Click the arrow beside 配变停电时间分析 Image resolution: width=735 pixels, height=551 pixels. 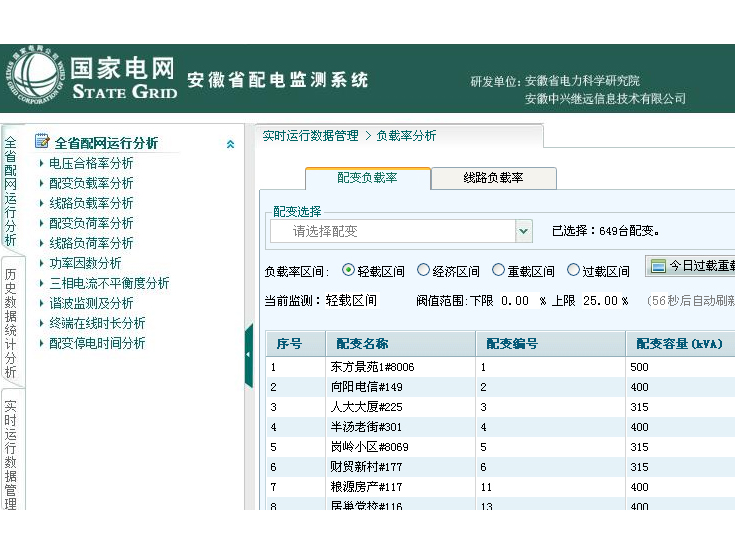point(41,343)
